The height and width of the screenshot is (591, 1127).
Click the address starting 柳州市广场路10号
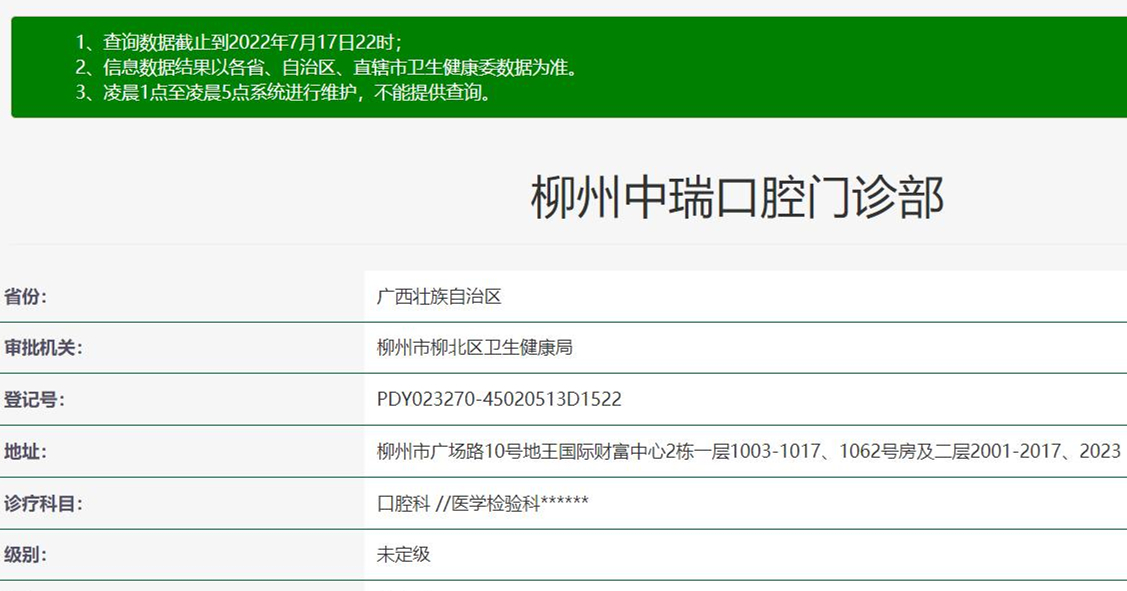749,452
